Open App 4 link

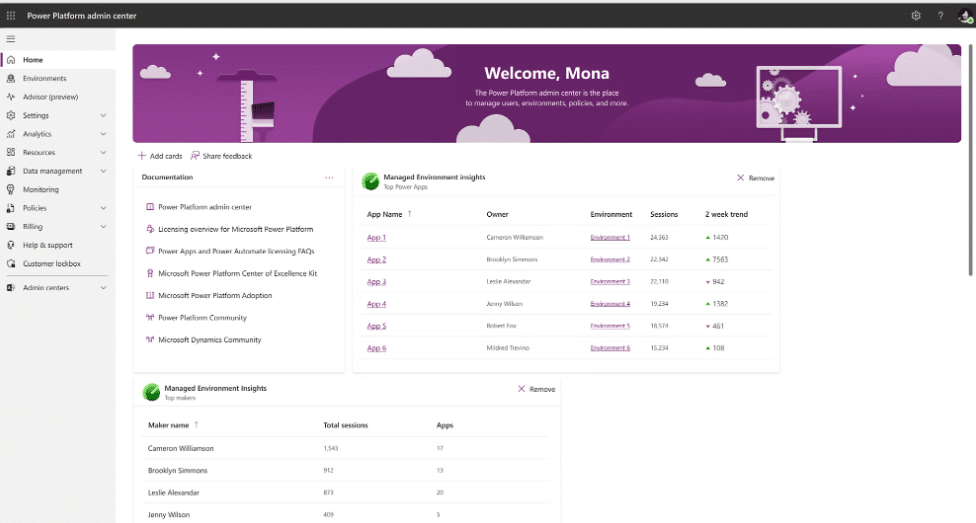click(377, 304)
